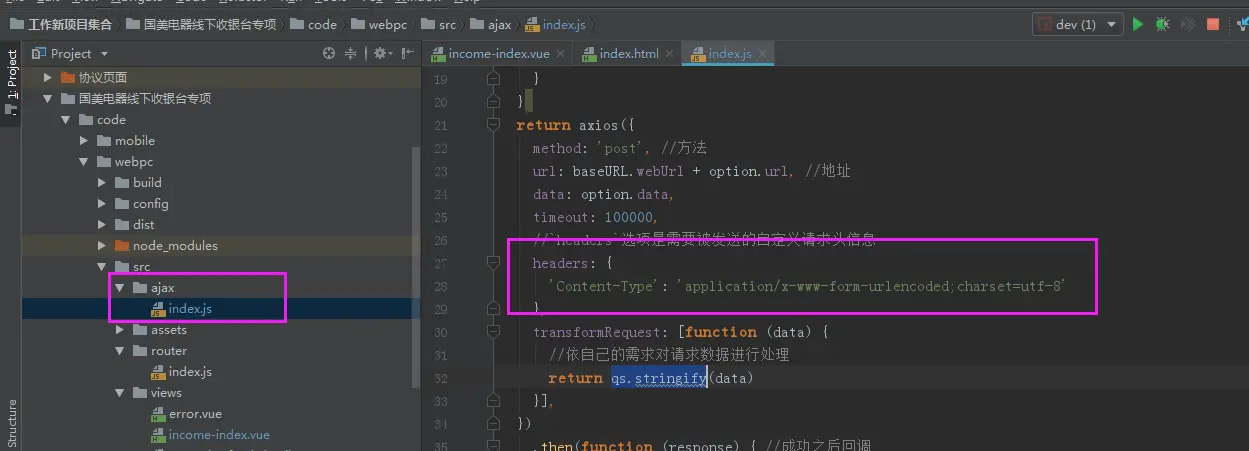Collapse the ajax folder
Image resolution: width=1249 pixels, height=451 pixels.
point(120,287)
